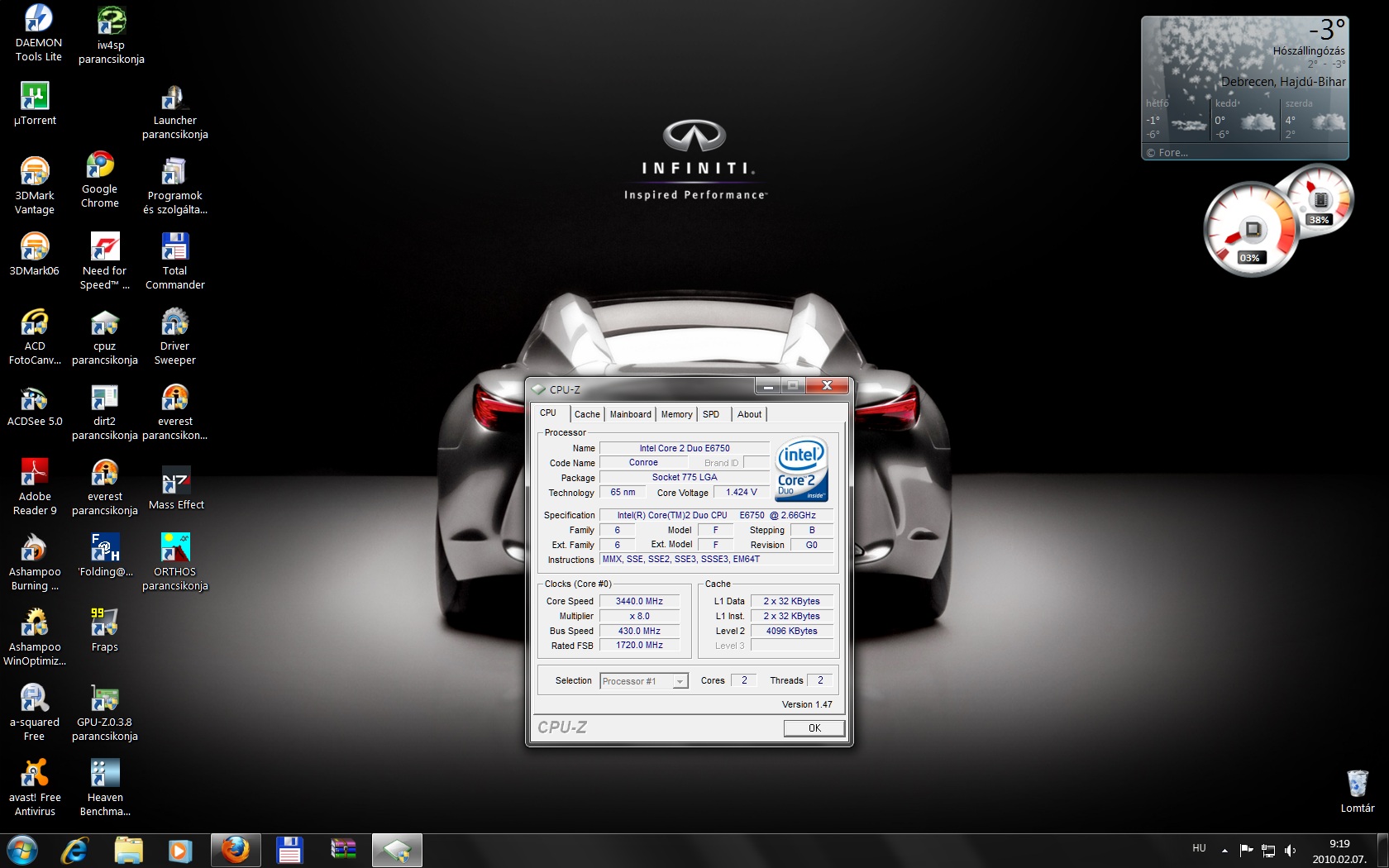Click the 4096 KBytes Level 2 cache value
Viewport: 1389px width, 868px height.
point(791,632)
